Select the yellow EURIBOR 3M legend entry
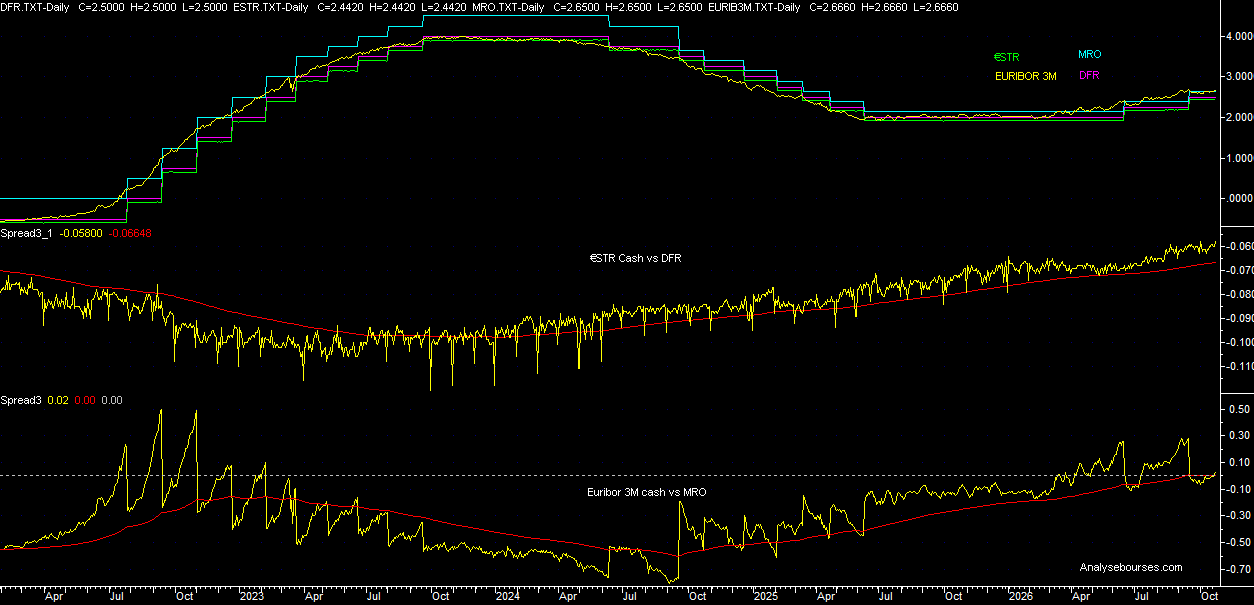1254x605 pixels. point(1025,76)
